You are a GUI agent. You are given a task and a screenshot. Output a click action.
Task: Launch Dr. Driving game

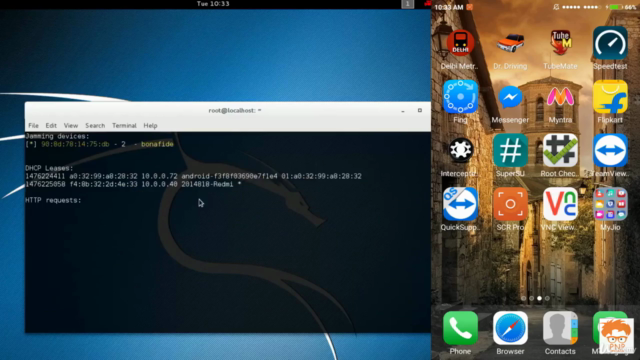(510, 43)
